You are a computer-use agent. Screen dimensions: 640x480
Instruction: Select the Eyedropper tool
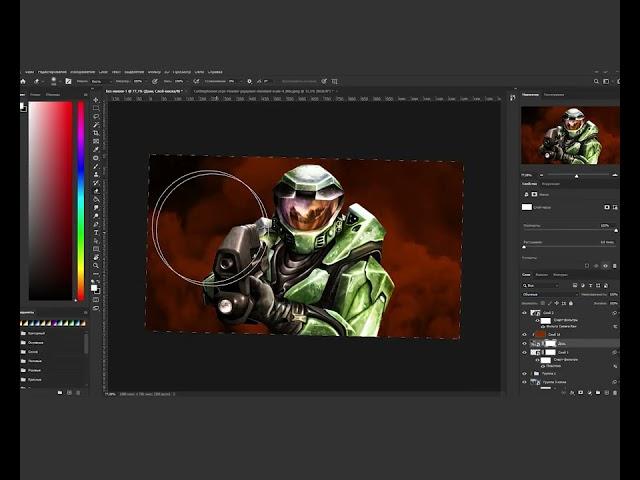(x=96, y=149)
